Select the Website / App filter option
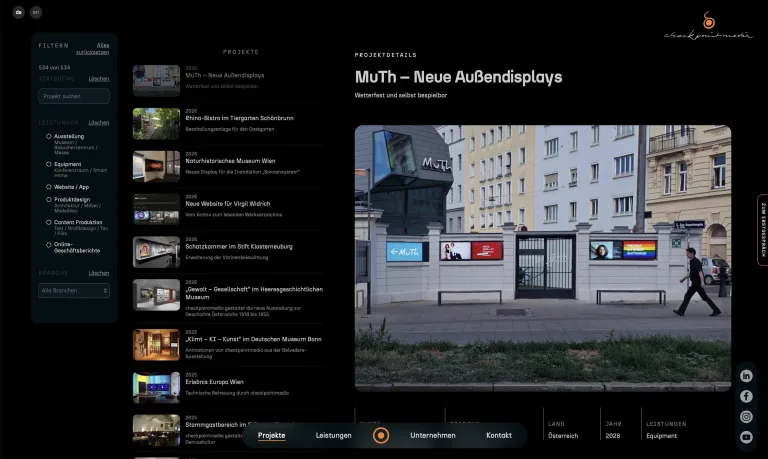Screen dimensions: 768x459 click(68, 187)
